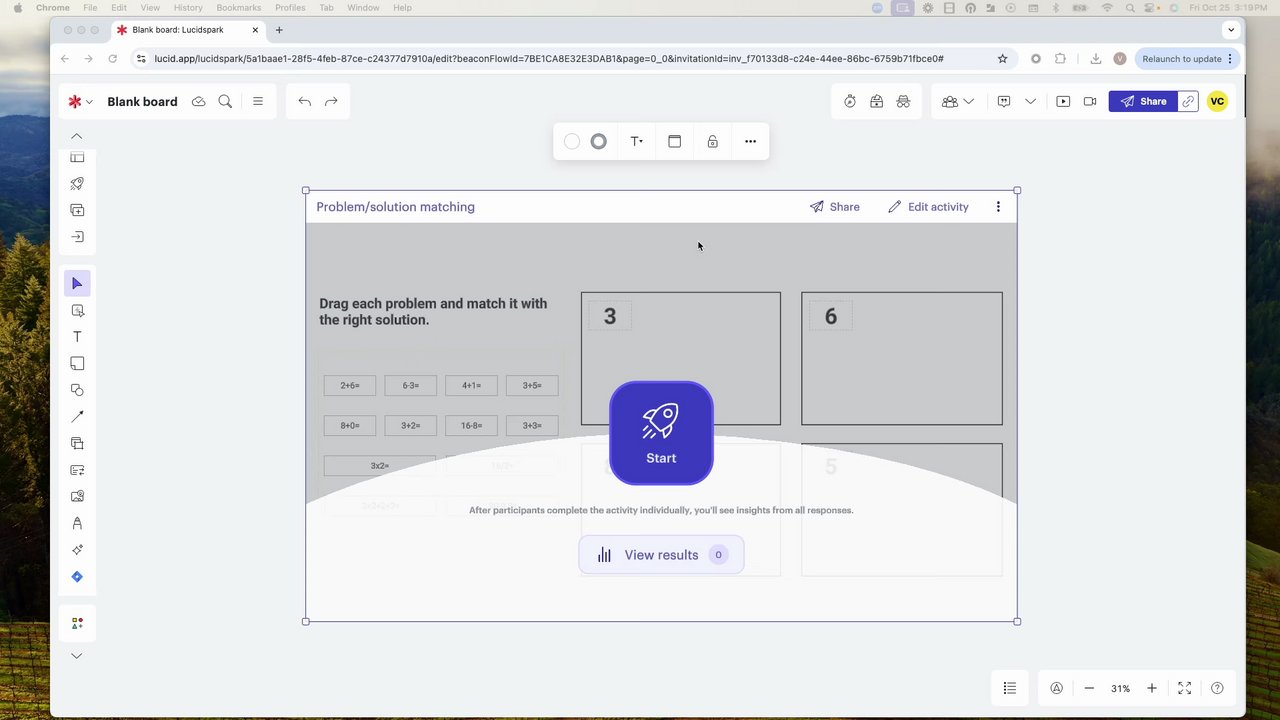This screenshot has height=720, width=1280.
Task: Open the accessibility icon near zoom controls
Action: click(x=1056, y=688)
